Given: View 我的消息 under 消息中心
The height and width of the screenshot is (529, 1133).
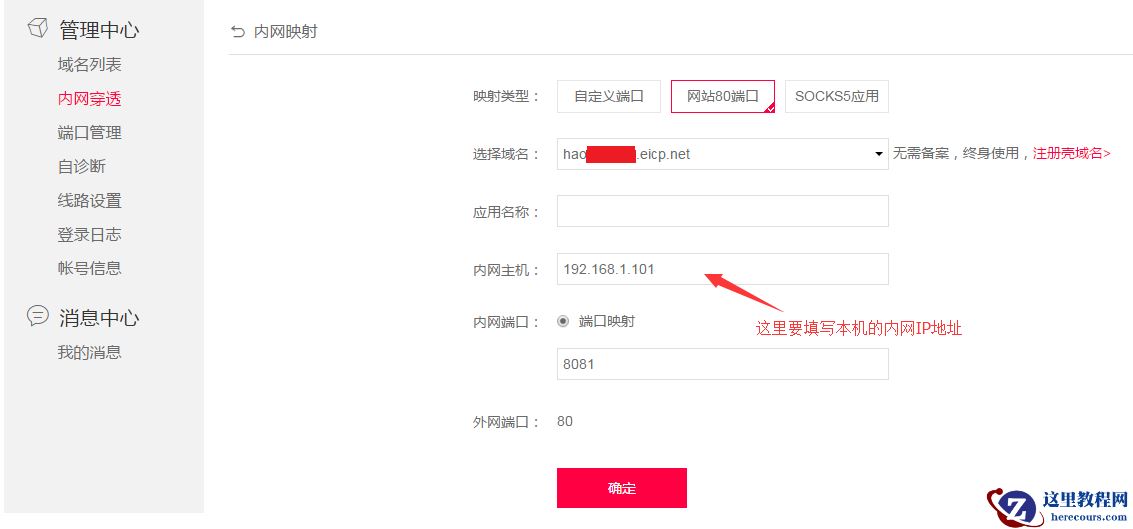Looking at the screenshot, I should [90, 352].
